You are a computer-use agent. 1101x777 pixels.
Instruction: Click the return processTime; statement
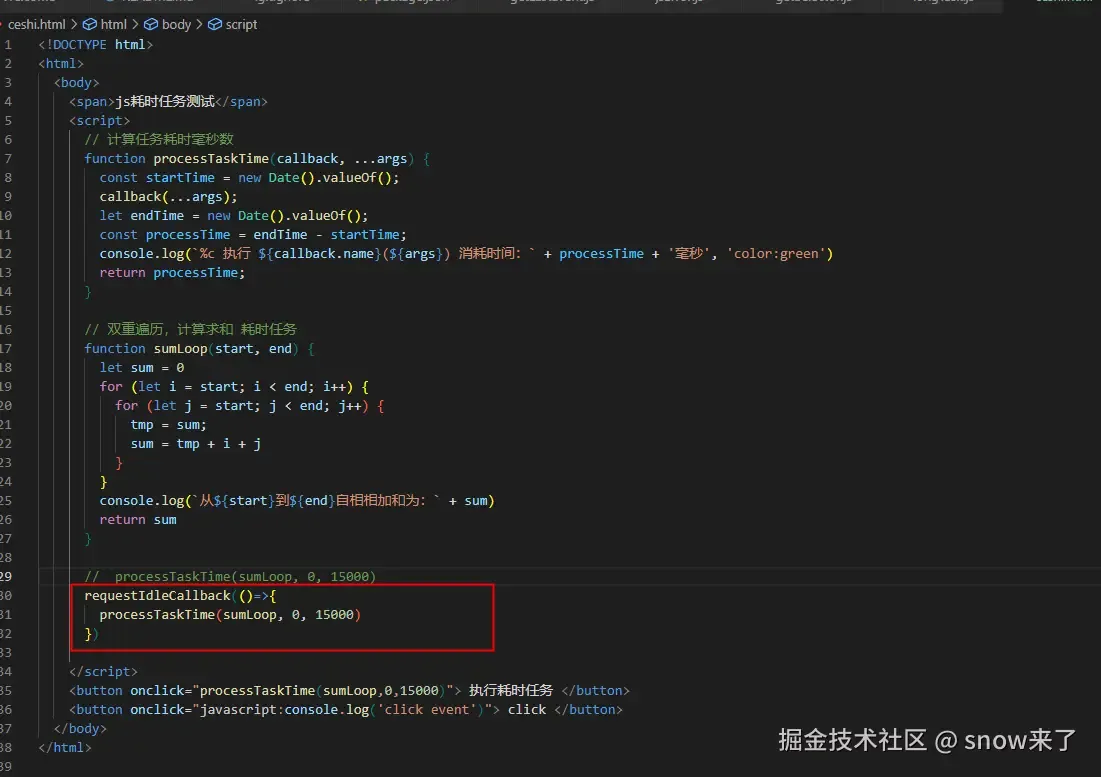point(172,272)
